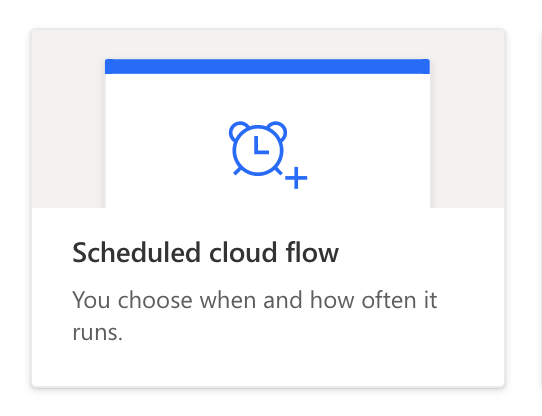Select the blue header bar of the preview

pos(268,66)
